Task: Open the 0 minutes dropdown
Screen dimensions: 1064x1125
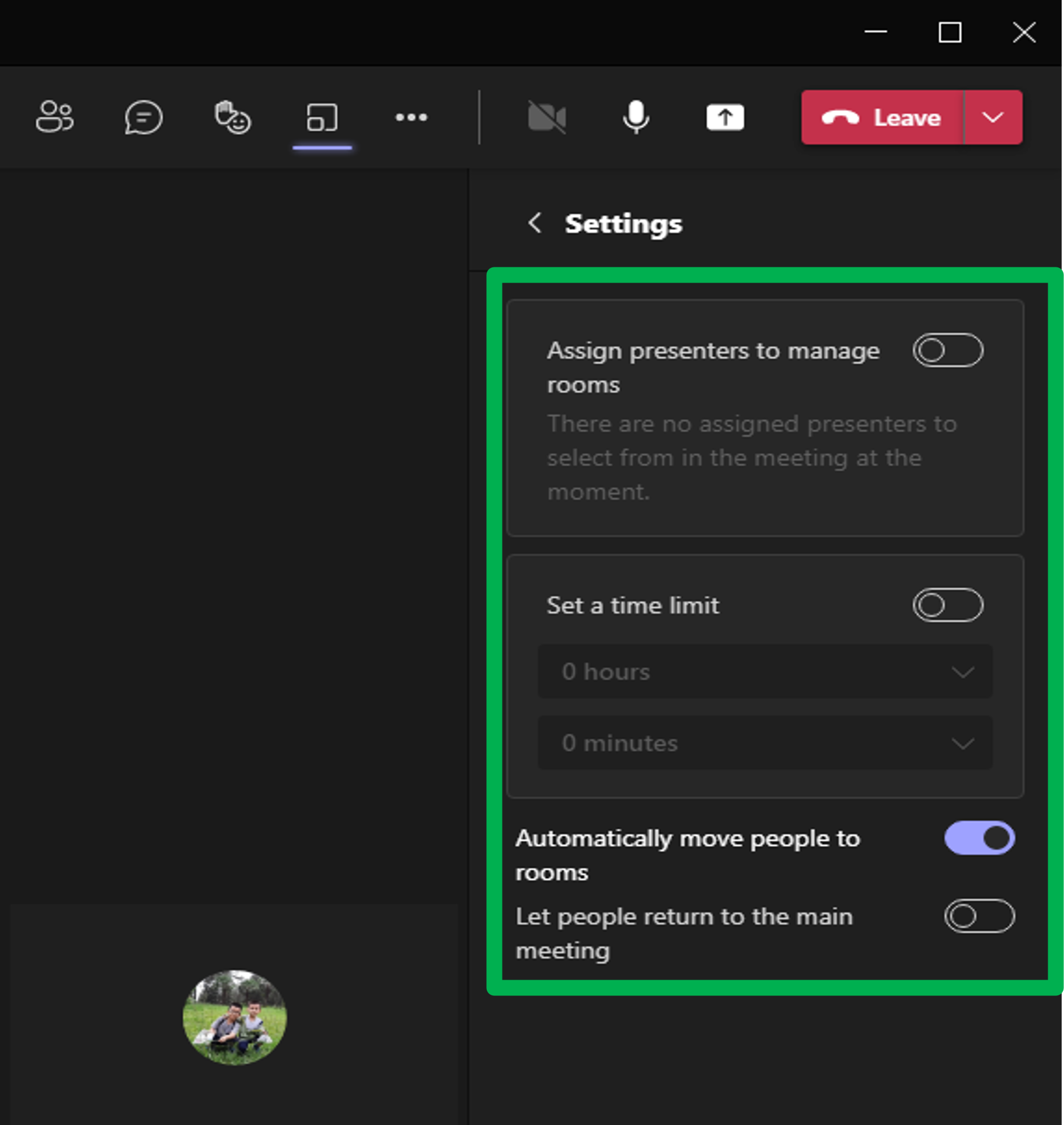Action: 765,743
